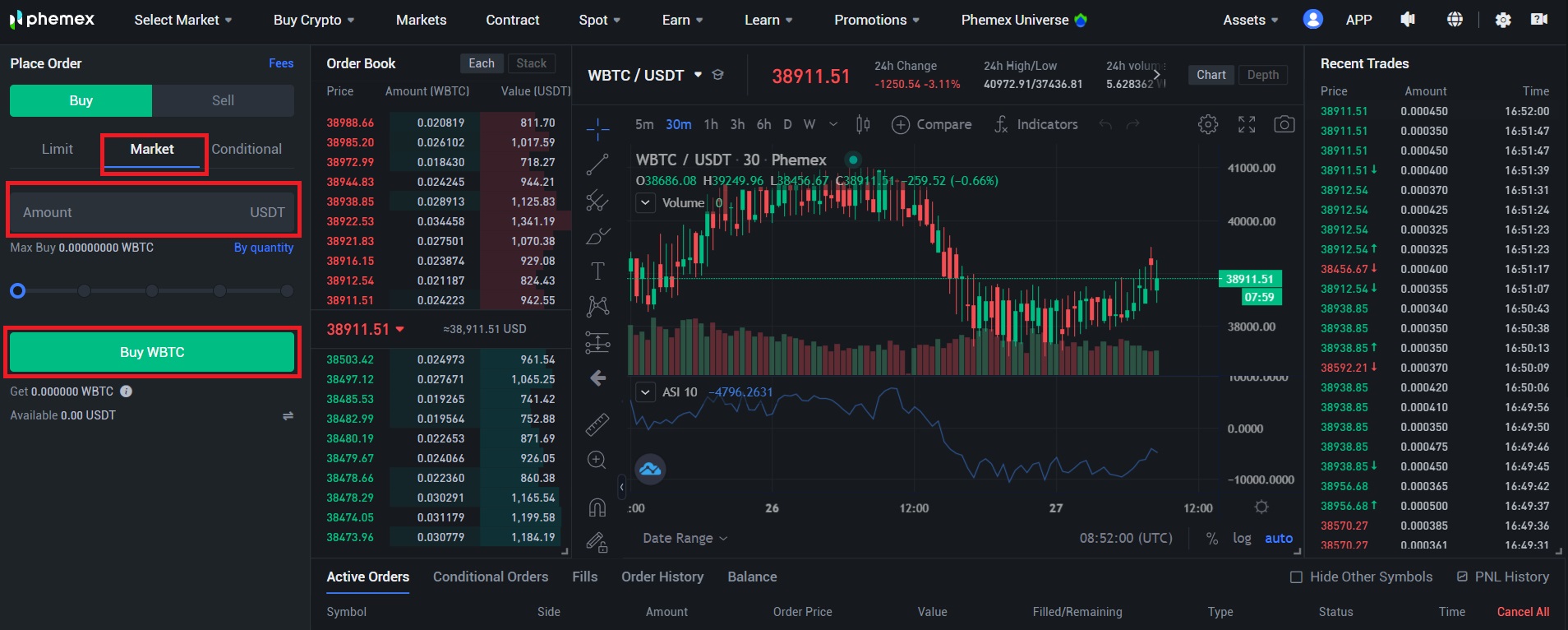Toggle lock all drawings icon
1568x630 pixels.
pos(597,542)
